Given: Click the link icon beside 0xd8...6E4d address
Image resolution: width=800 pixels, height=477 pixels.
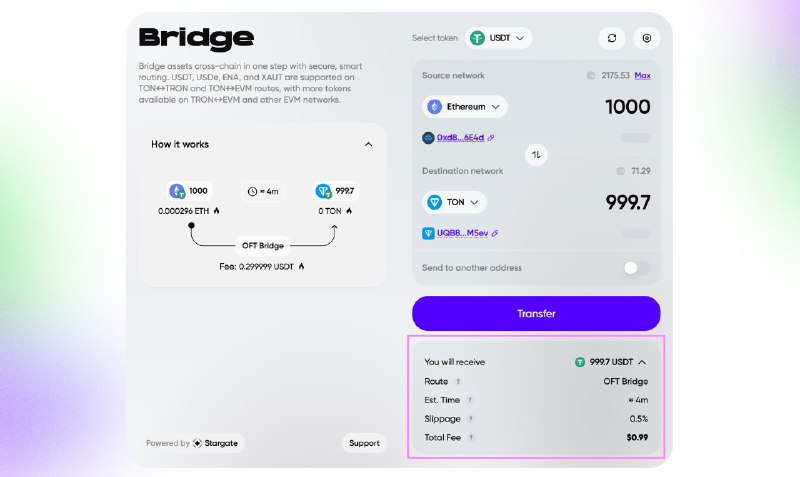Looking at the screenshot, I should tap(491, 138).
